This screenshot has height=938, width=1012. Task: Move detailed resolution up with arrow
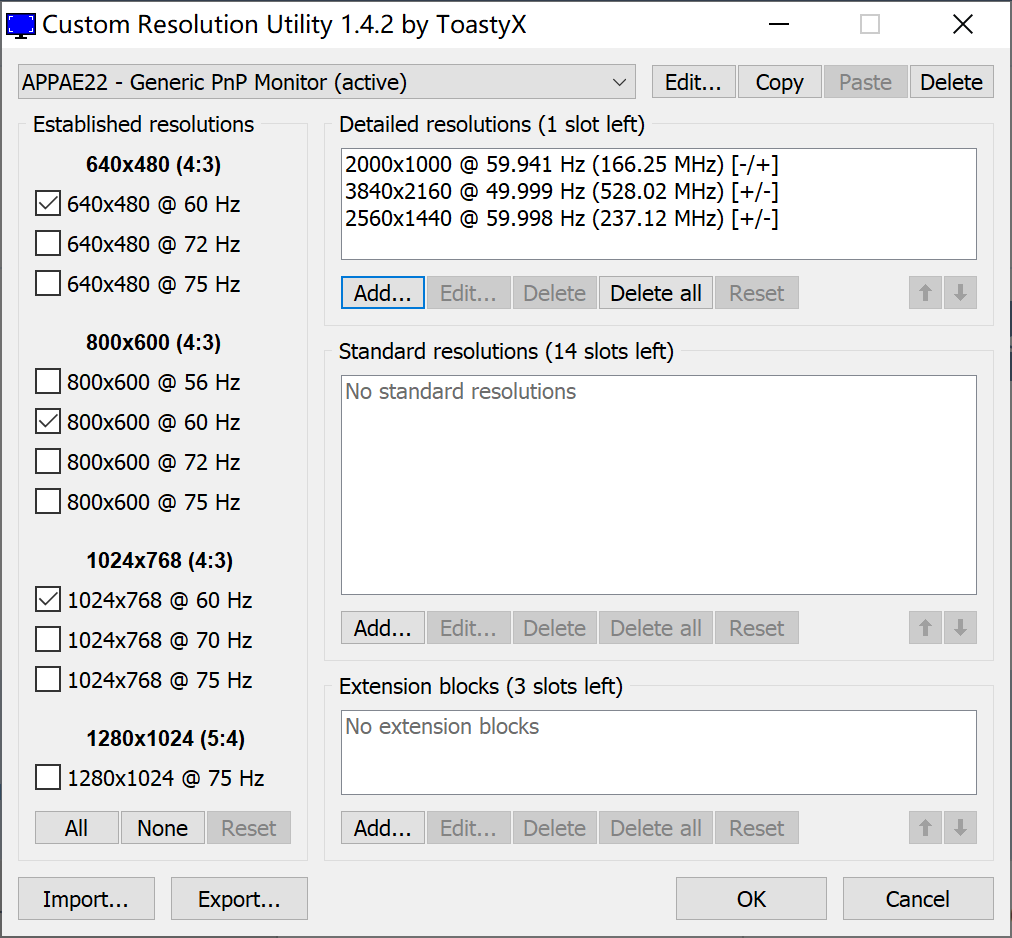point(925,293)
